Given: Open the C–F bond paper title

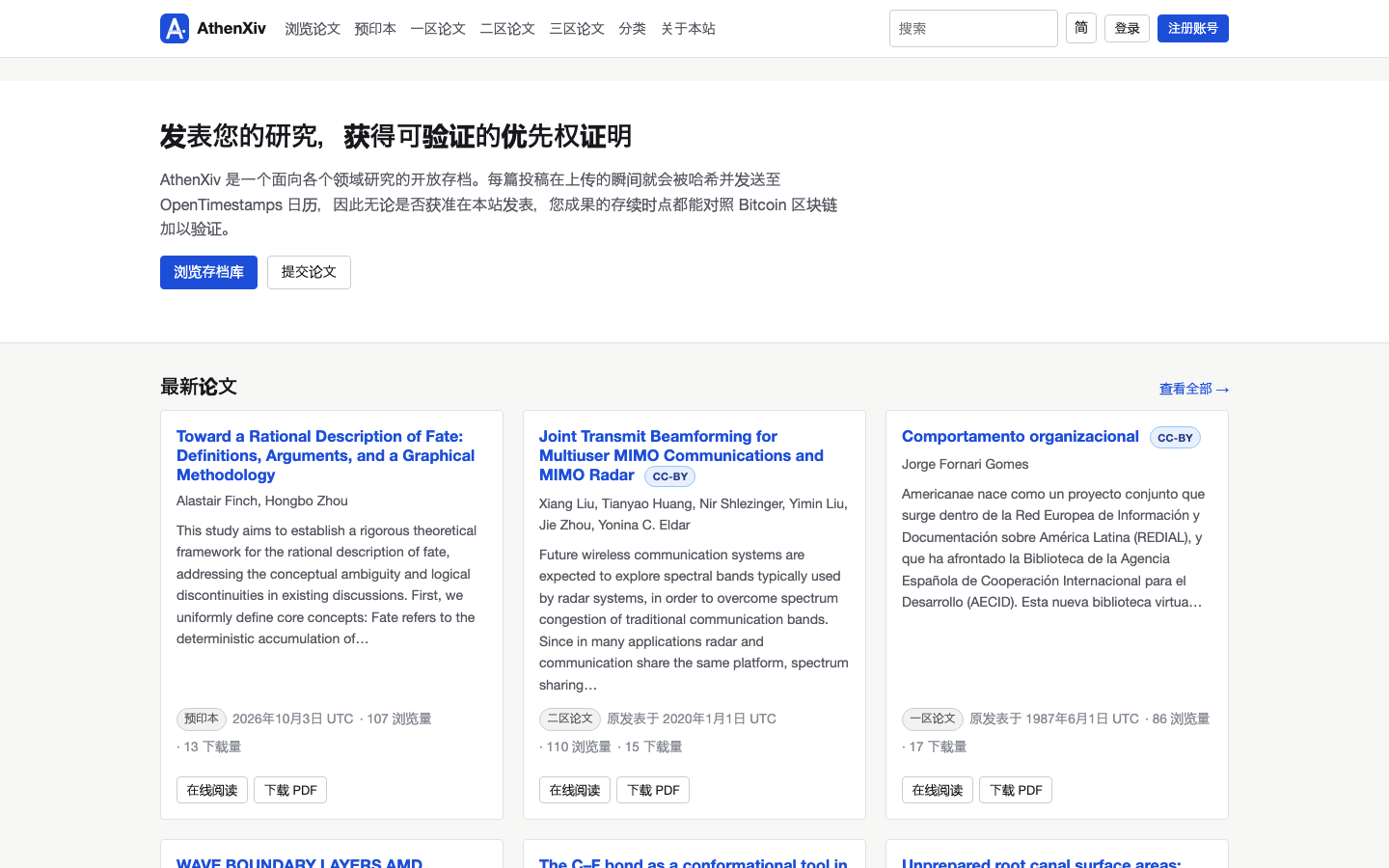Looking at the screenshot, I should click(x=694, y=861).
